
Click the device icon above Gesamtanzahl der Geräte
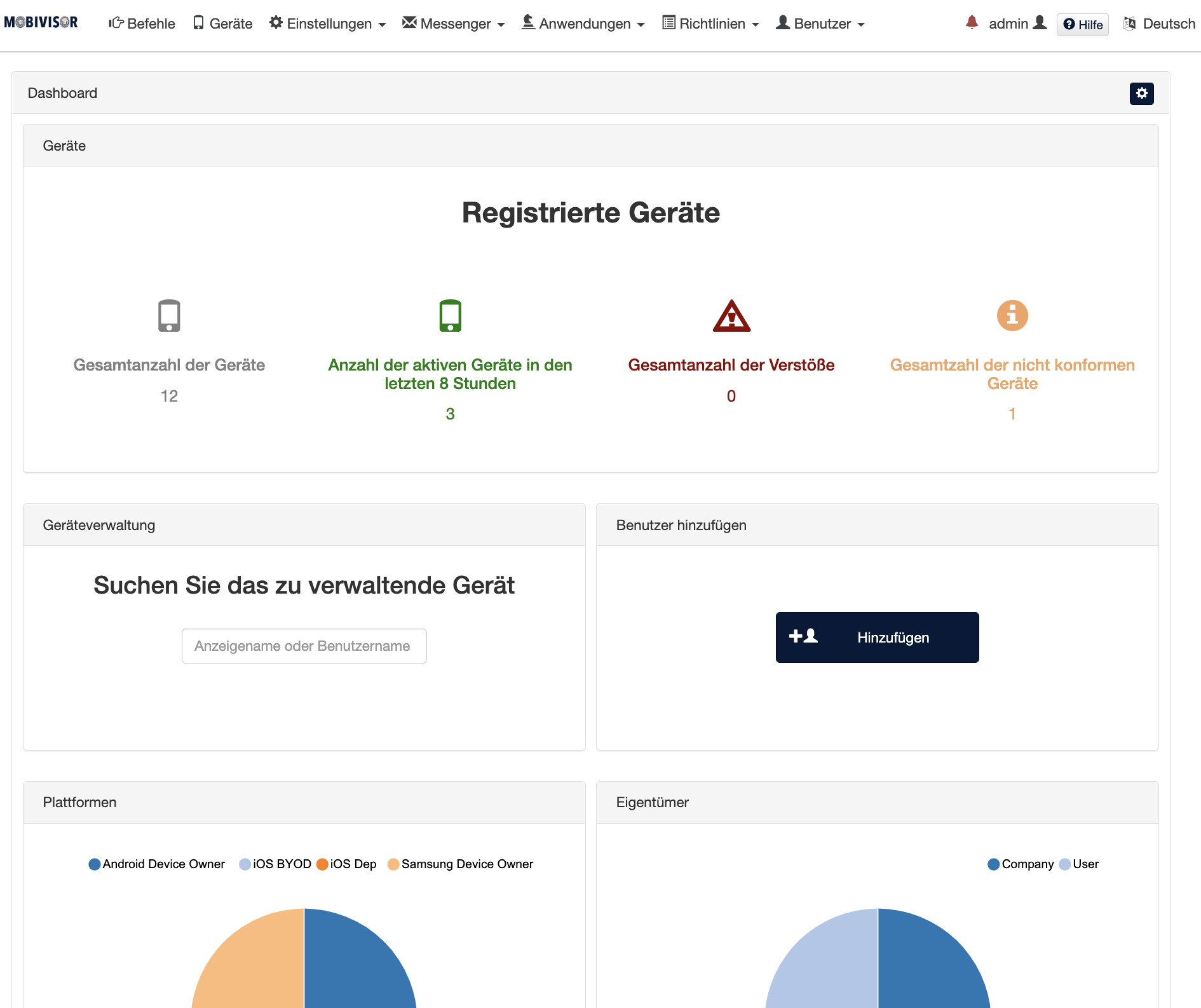(168, 315)
